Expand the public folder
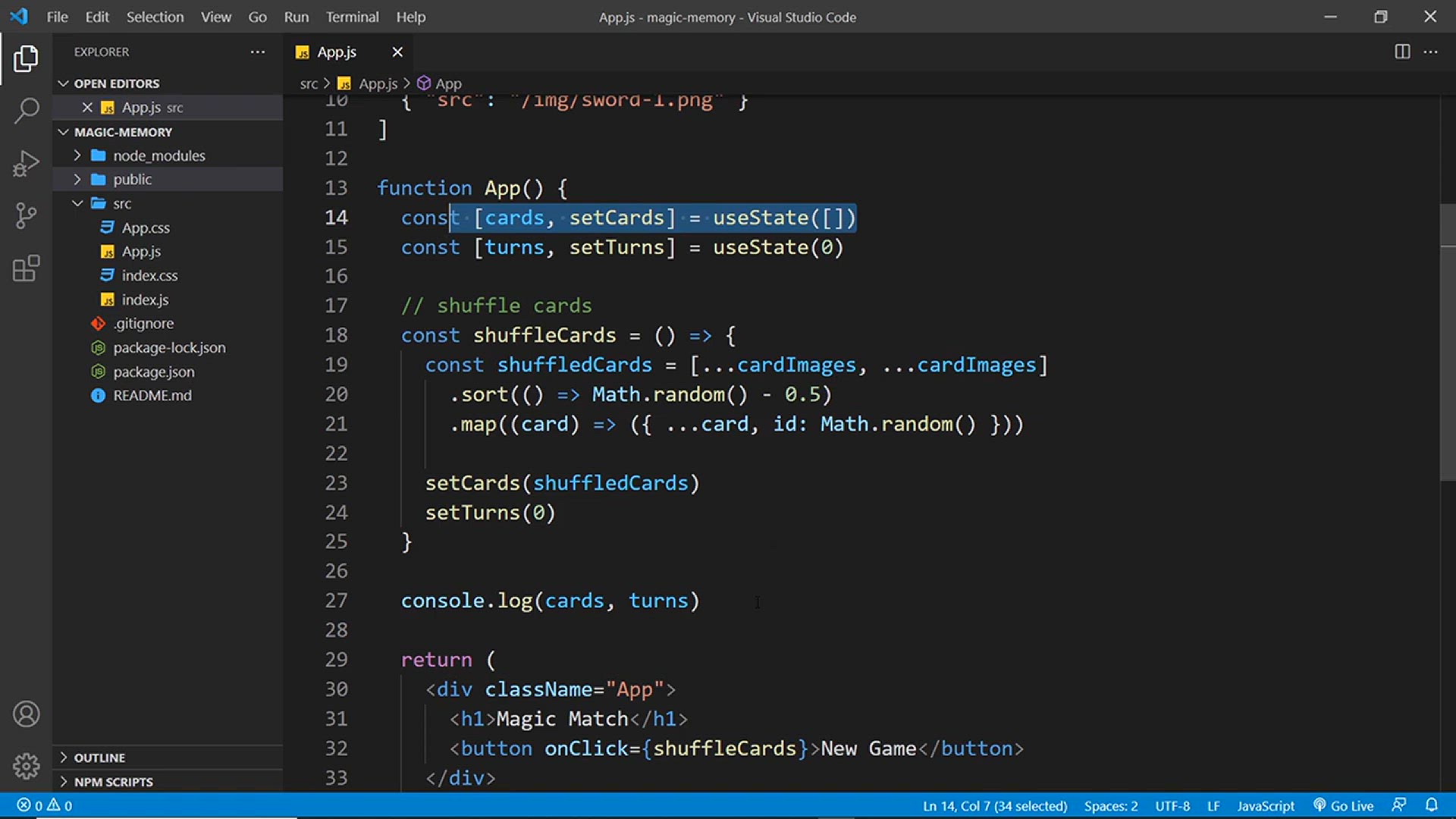Viewport: 1456px width, 819px height. 77,179
